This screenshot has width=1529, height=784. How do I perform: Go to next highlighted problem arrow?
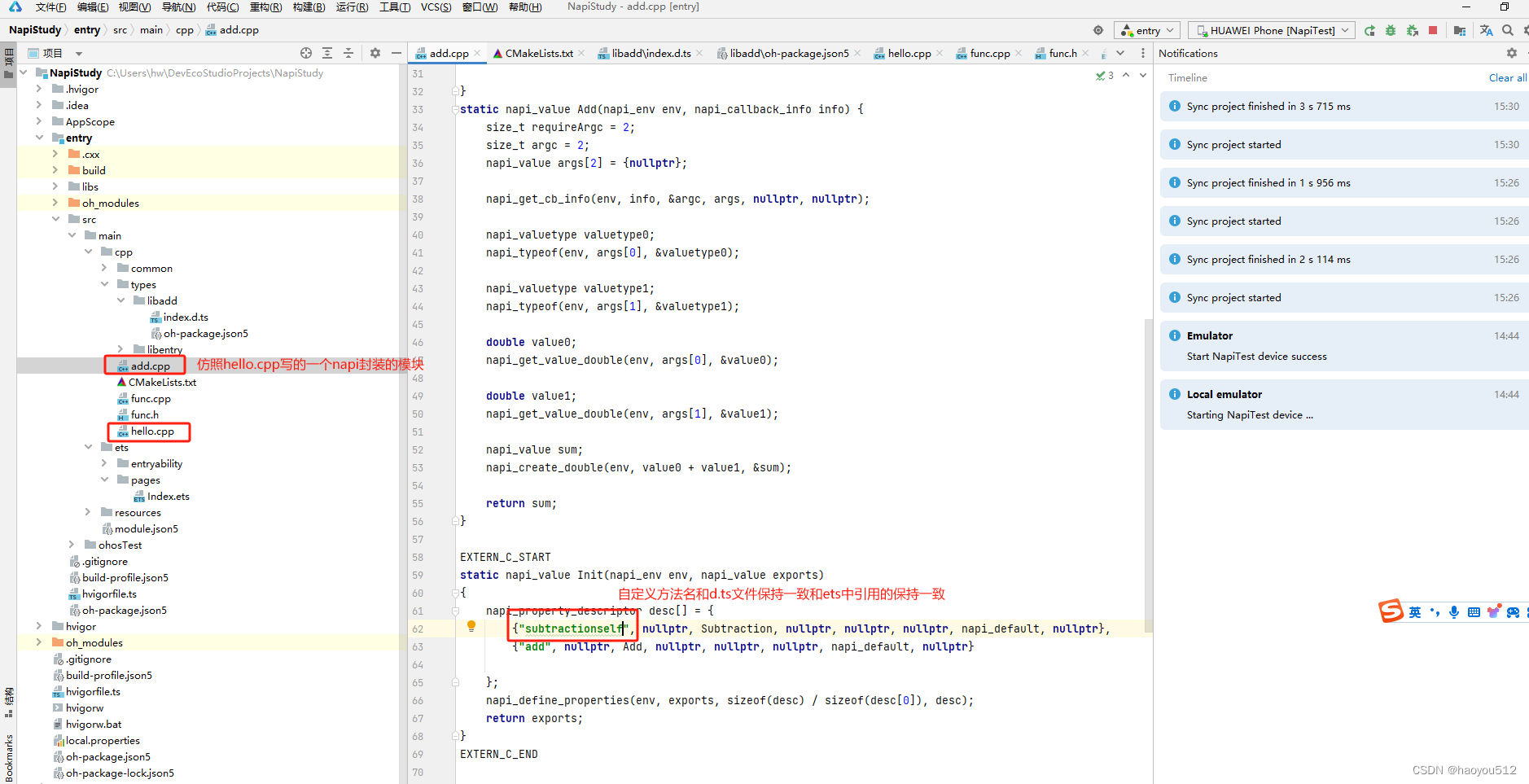point(1143,75)
